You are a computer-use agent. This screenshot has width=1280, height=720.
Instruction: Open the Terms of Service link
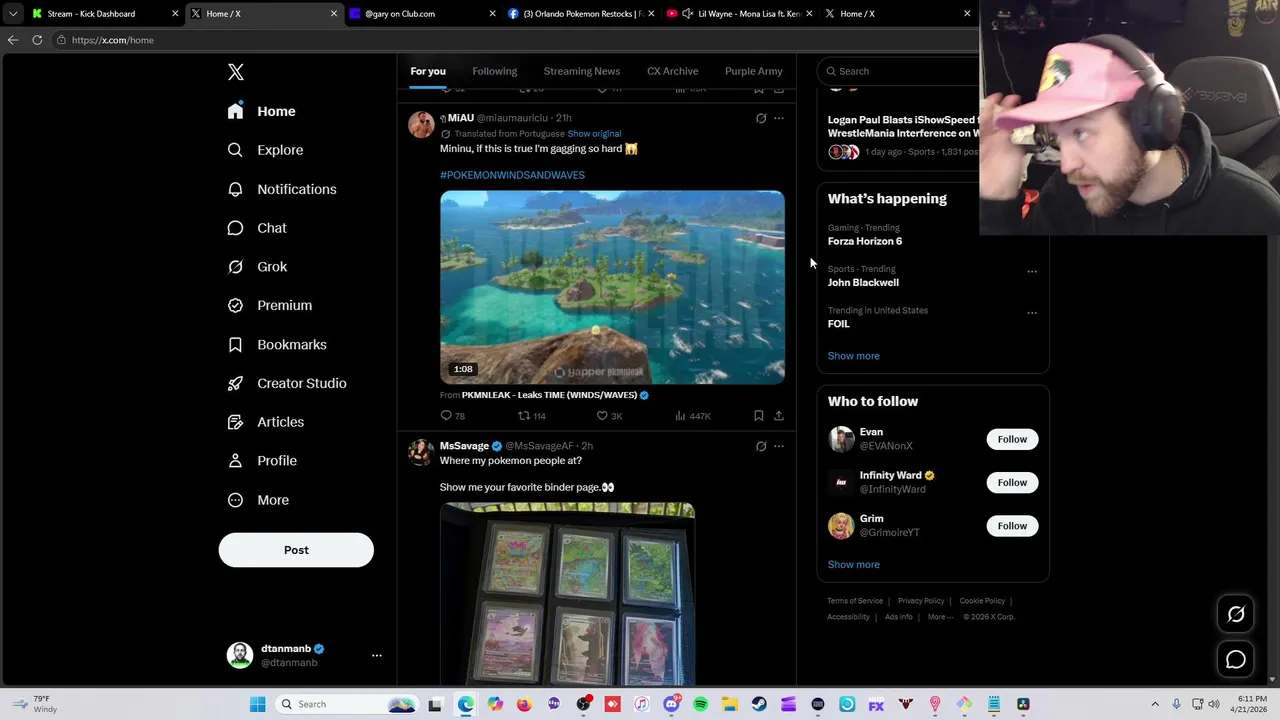point(855,601)
